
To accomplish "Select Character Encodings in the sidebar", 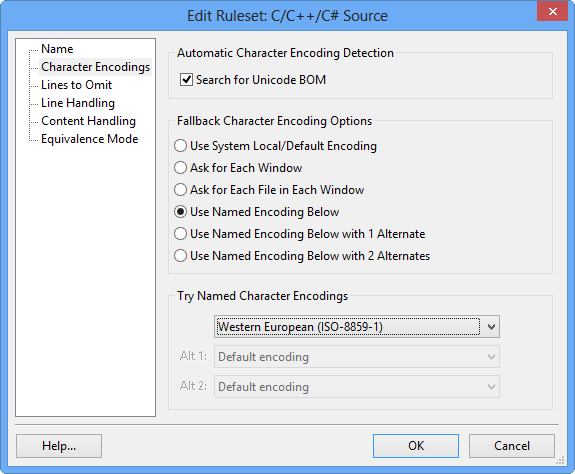I will pyautogui.click(x=95, y=67).
